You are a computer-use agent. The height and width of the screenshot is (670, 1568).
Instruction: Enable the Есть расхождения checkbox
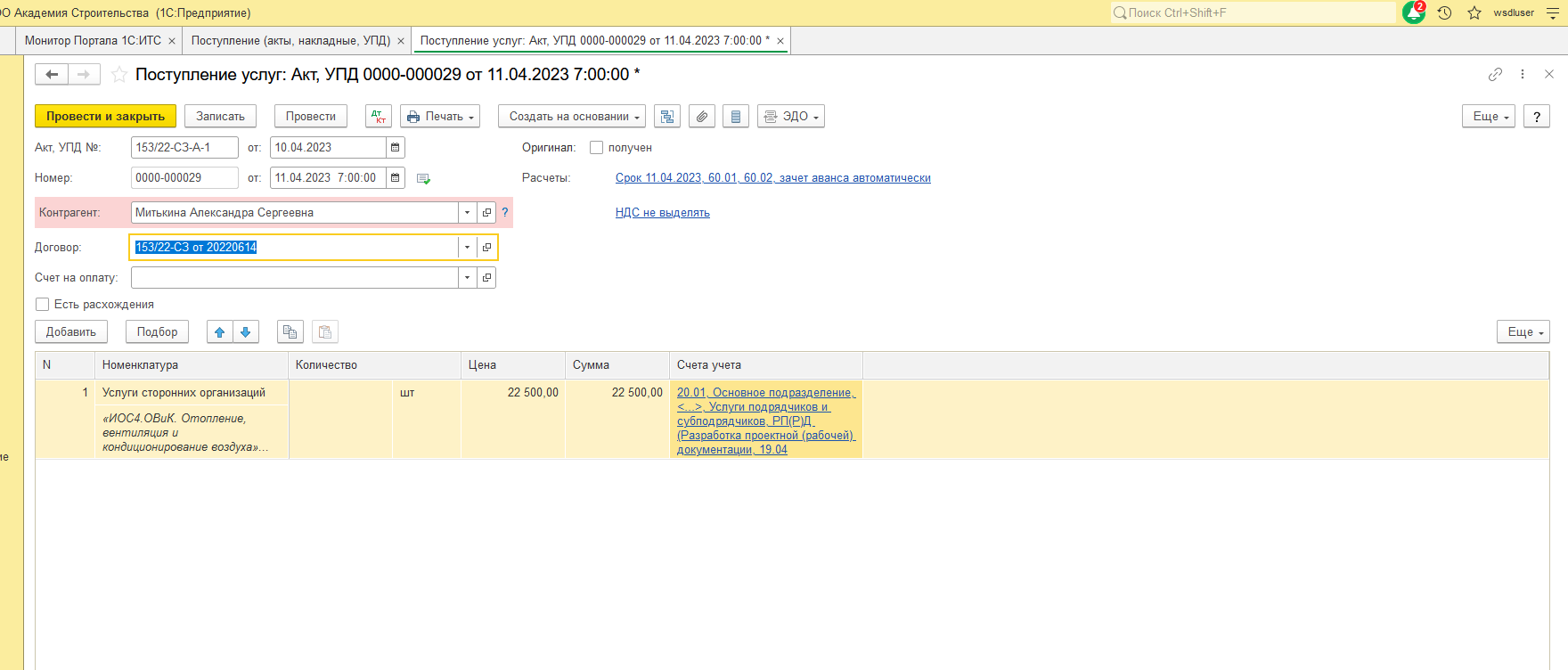[43, 305]
